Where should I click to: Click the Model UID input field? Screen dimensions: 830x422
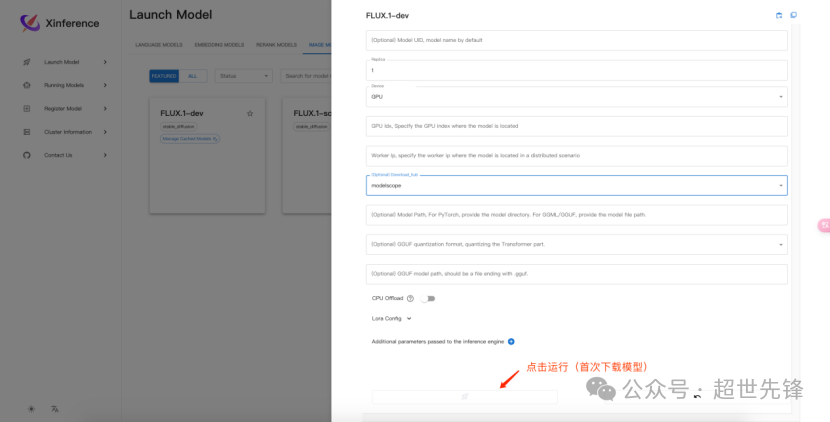coord(576,40)
